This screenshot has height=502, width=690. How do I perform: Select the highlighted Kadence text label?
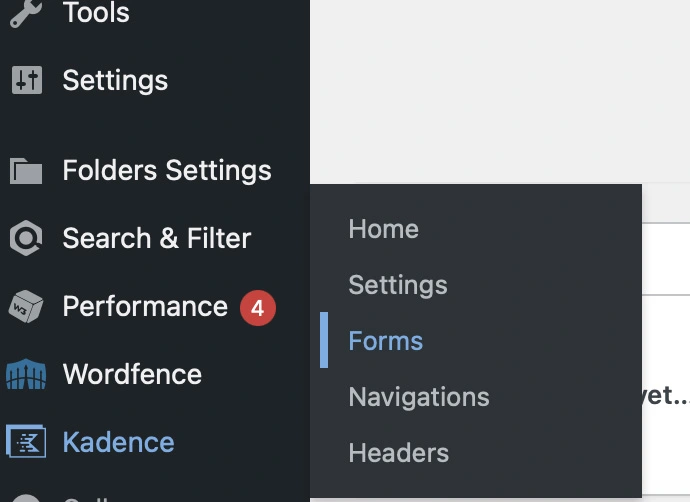pos(118,442)
